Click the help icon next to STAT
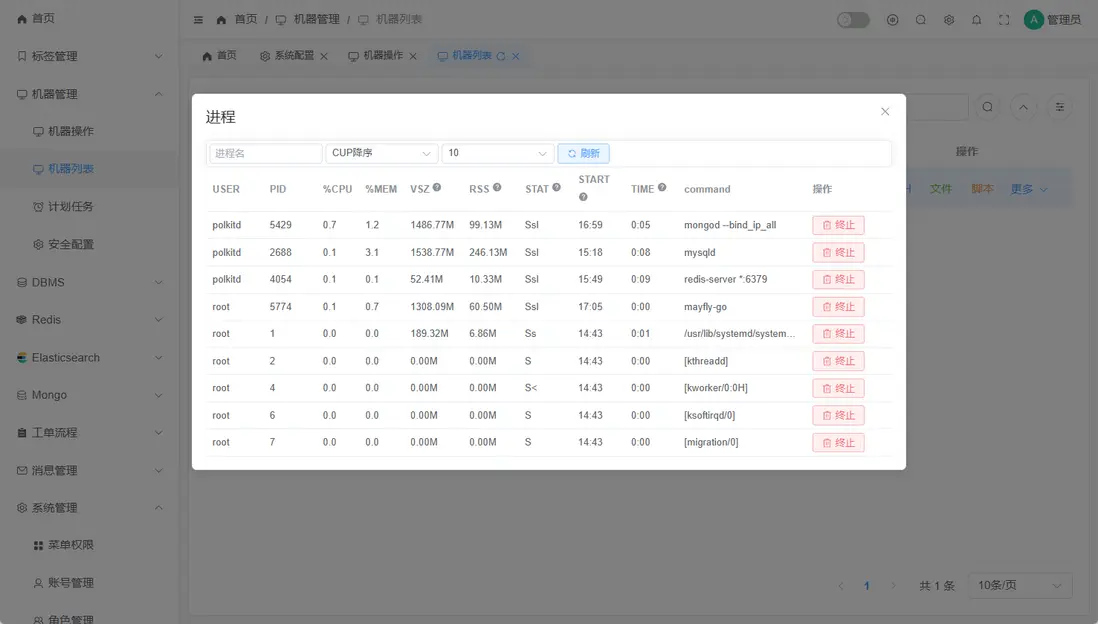 coord(557,188)
